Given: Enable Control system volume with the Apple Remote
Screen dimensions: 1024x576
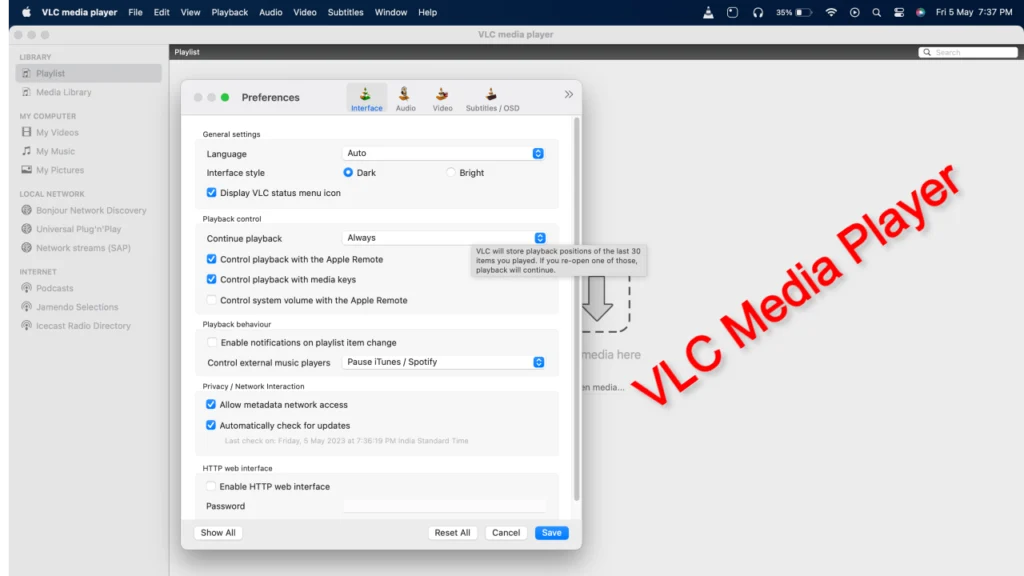Looking at the screenshot, I should coord(211,300).
